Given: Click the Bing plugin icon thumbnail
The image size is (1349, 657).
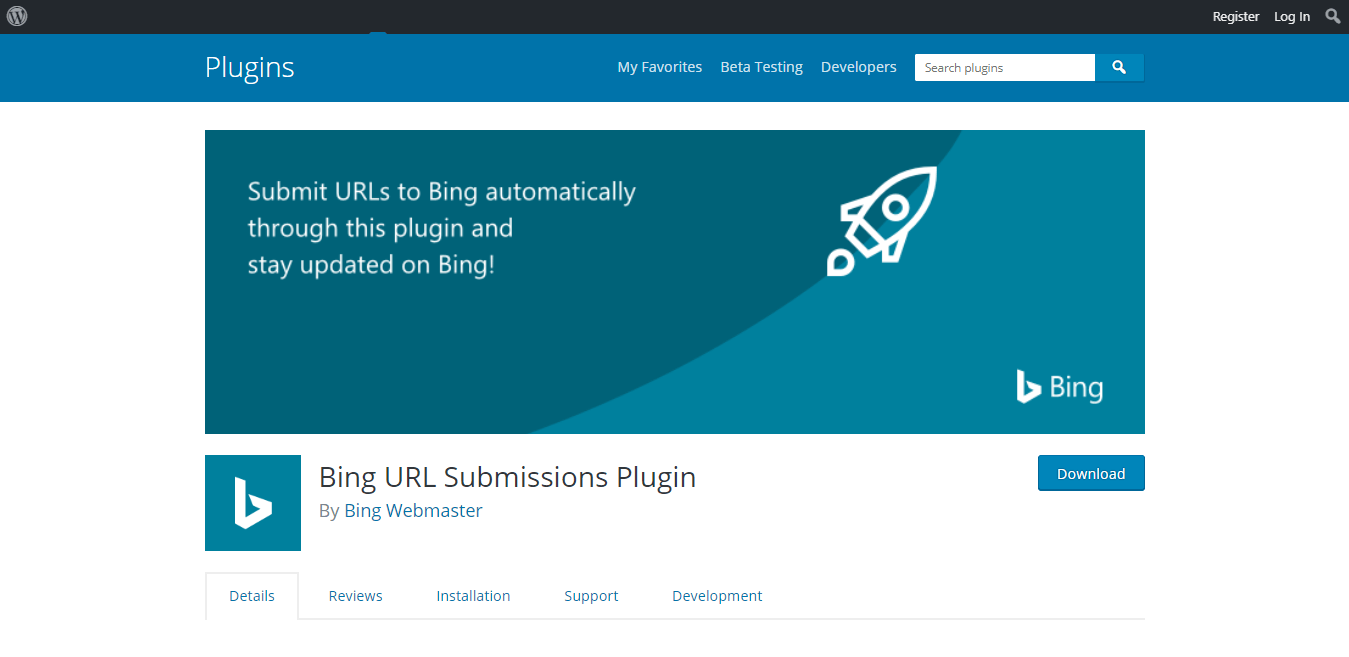Looking at the screenshot, I should tap(253, 503).
